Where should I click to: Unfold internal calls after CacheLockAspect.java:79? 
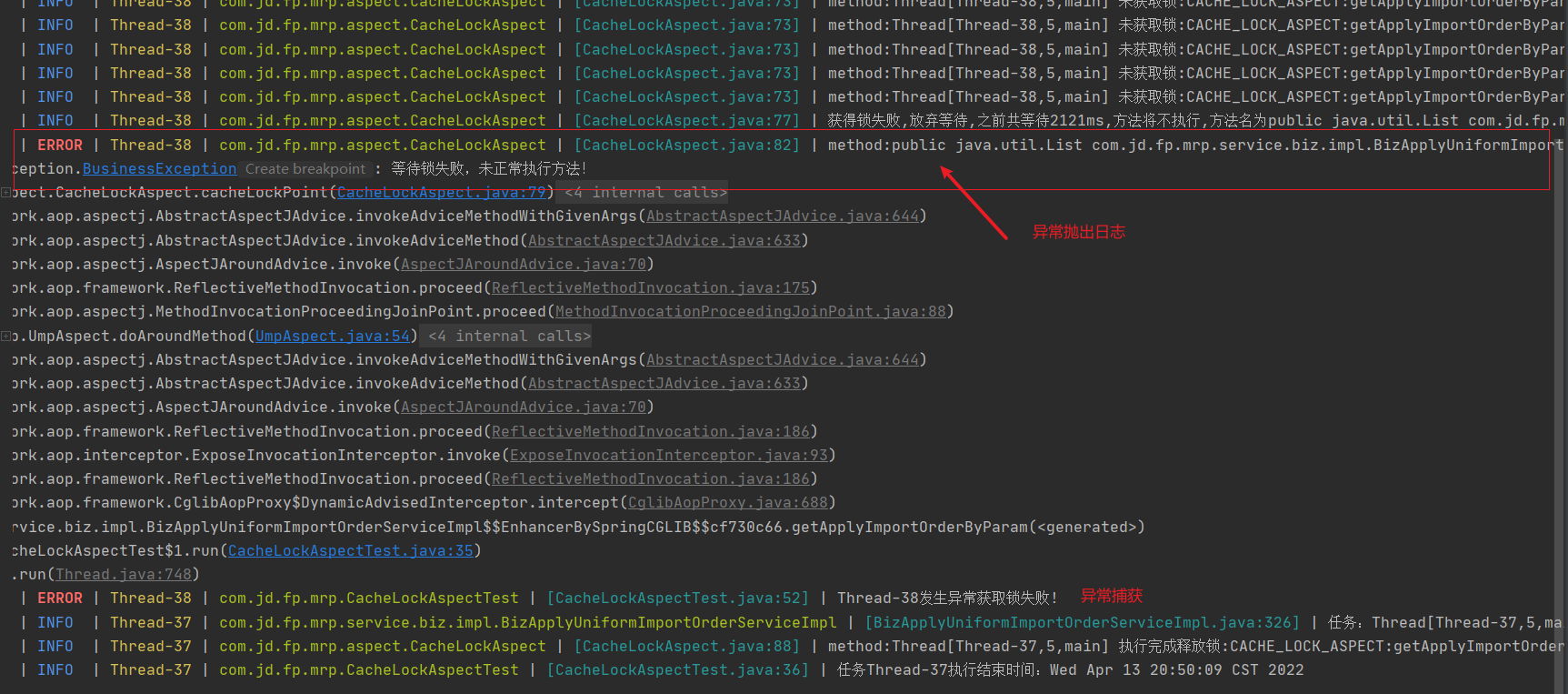(x=646, y=193)
